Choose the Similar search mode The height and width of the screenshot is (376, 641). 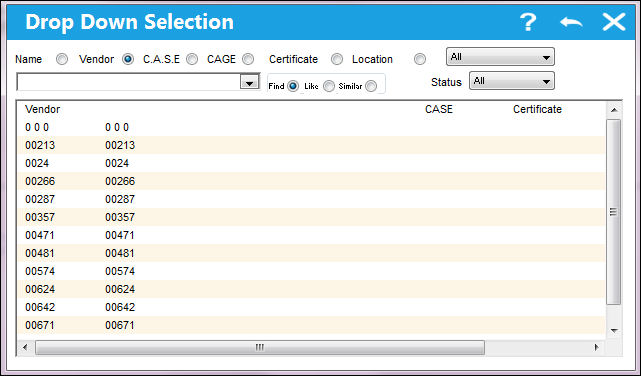[371, 86]
